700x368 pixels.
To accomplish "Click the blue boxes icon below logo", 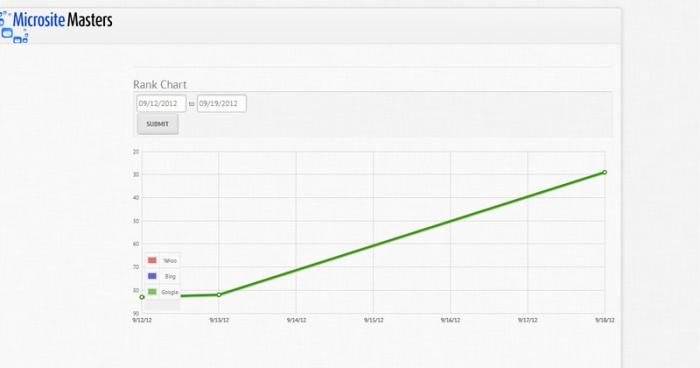I will coord(14,36).
